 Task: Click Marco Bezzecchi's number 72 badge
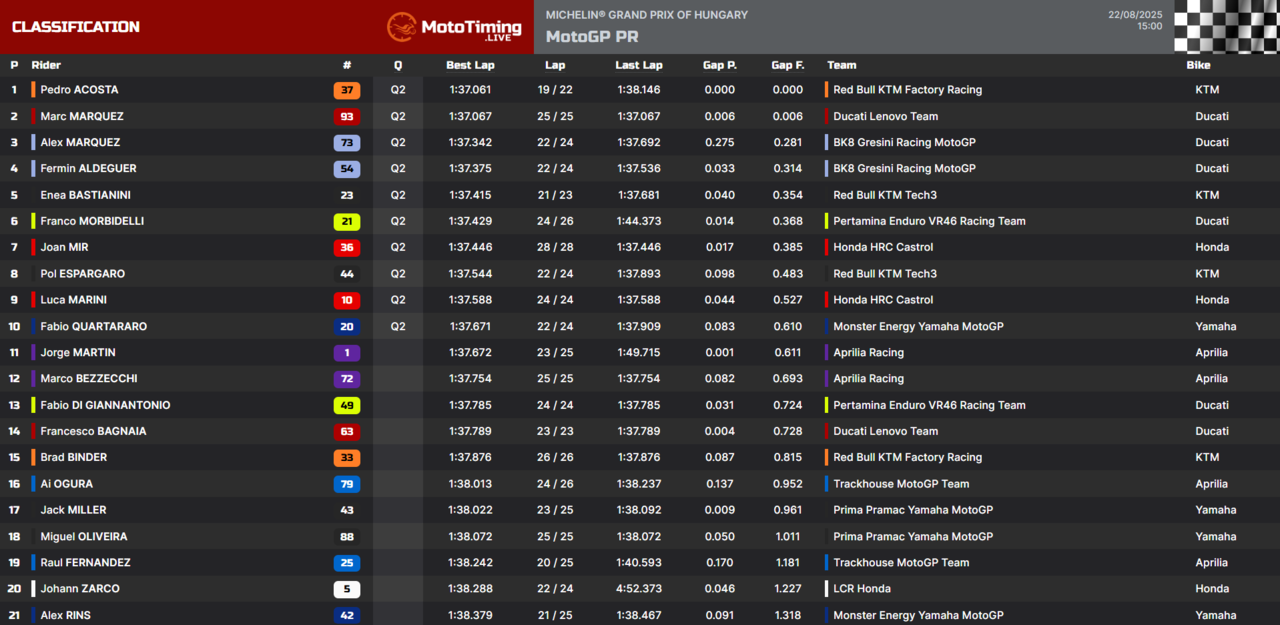(347, 379)
